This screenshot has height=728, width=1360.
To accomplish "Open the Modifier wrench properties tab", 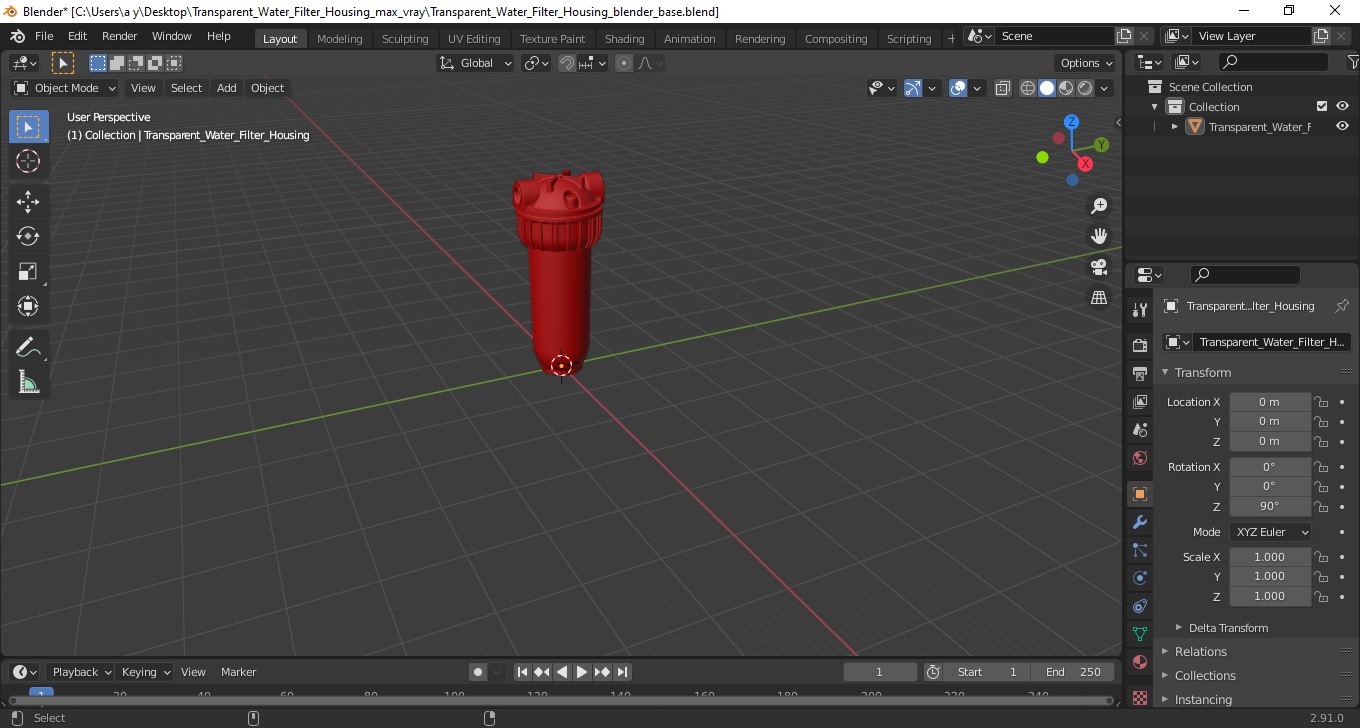I will pos(1139,522).
